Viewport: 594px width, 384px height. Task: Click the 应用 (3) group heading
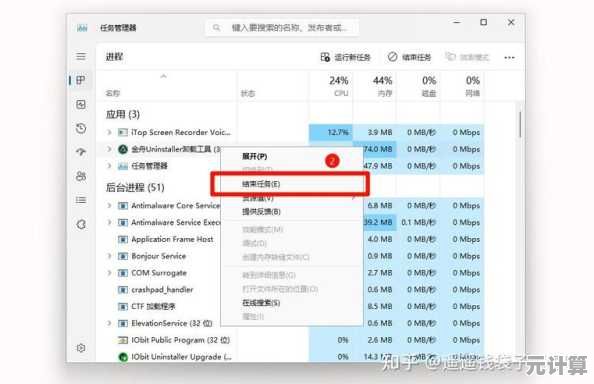tap(123, 114)
